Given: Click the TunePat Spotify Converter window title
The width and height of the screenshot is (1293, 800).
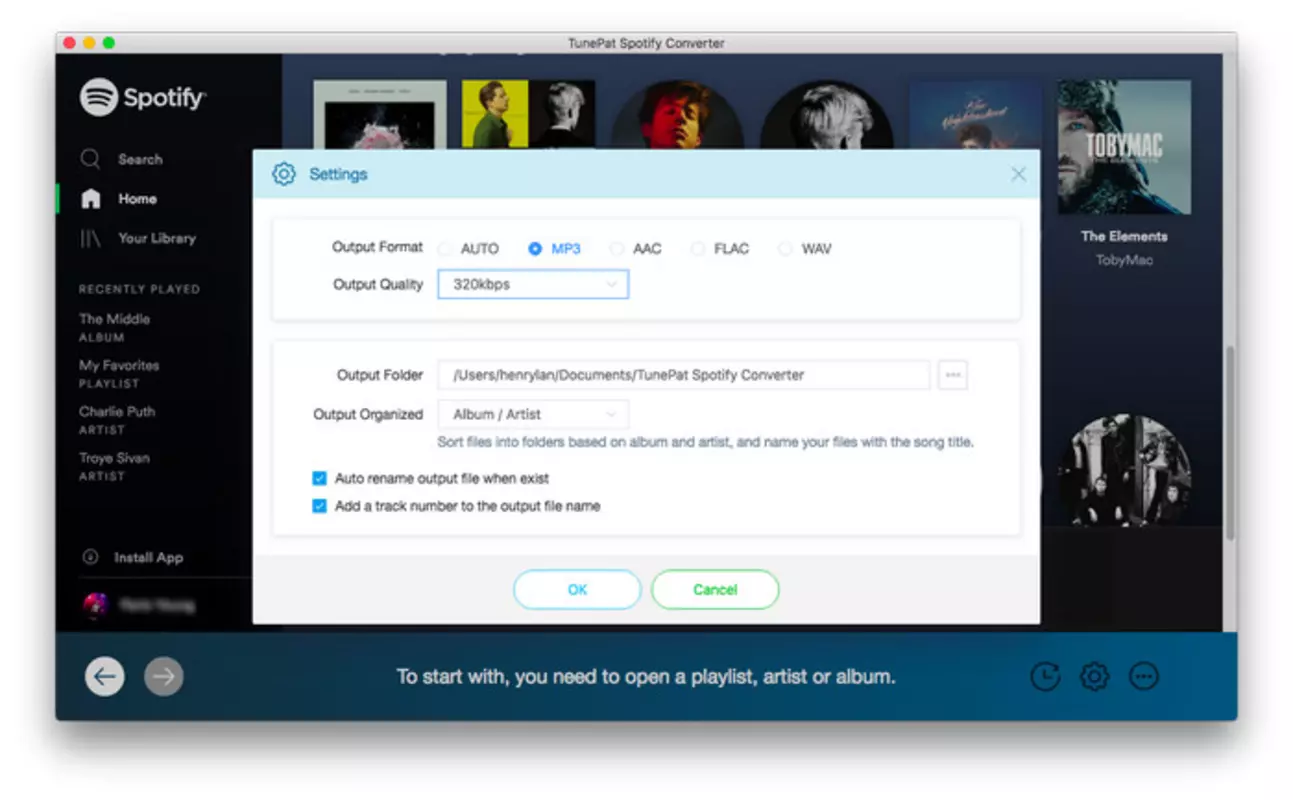Looking at the screenshot, I should (646, 43).
